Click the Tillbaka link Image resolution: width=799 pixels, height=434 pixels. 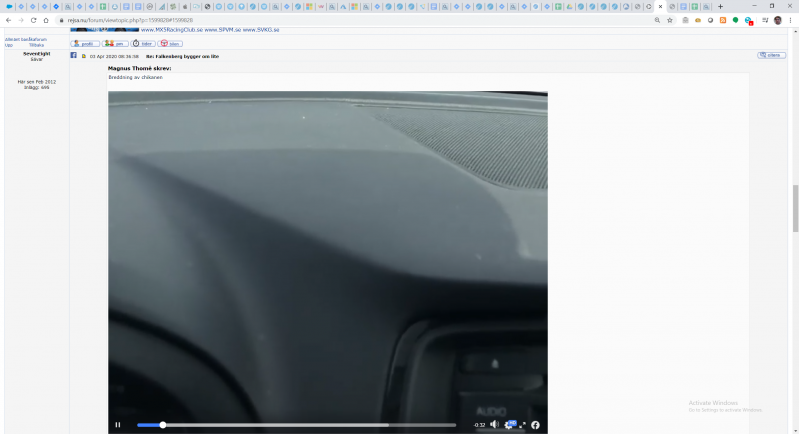(x=36, y=45)
